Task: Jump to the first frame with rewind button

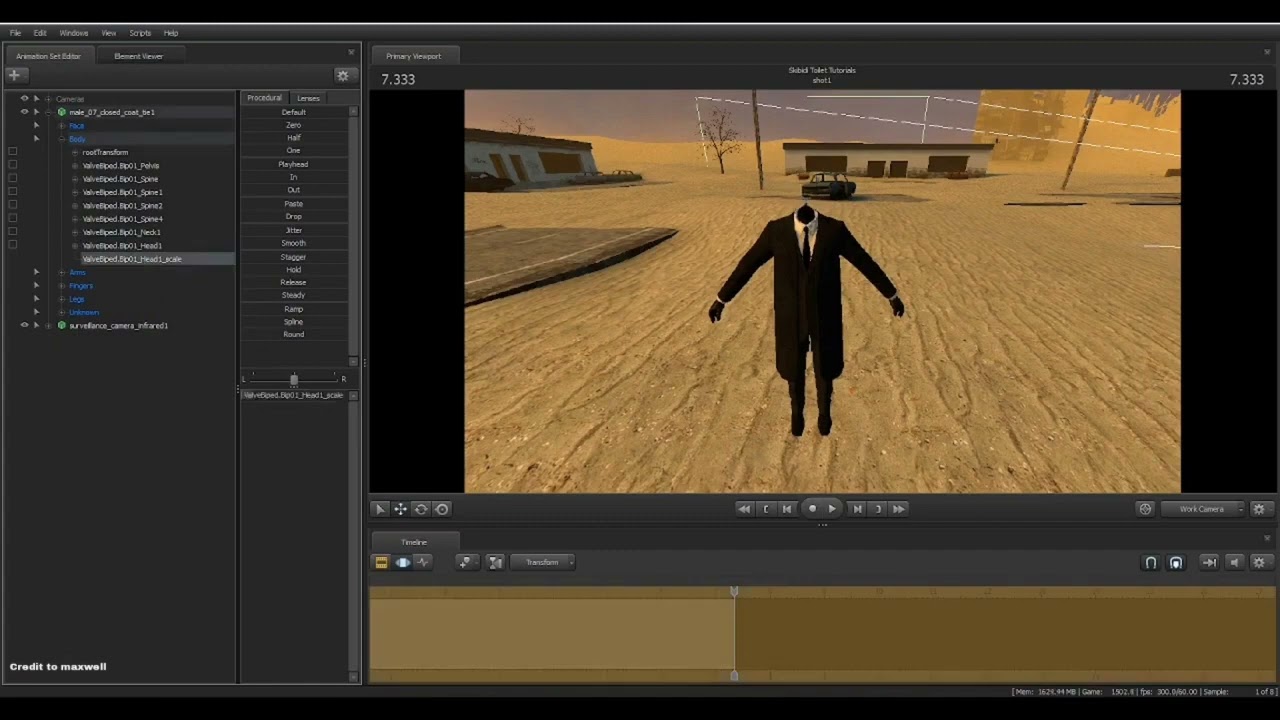Action: pyautogui.click(x=744, y=509)
